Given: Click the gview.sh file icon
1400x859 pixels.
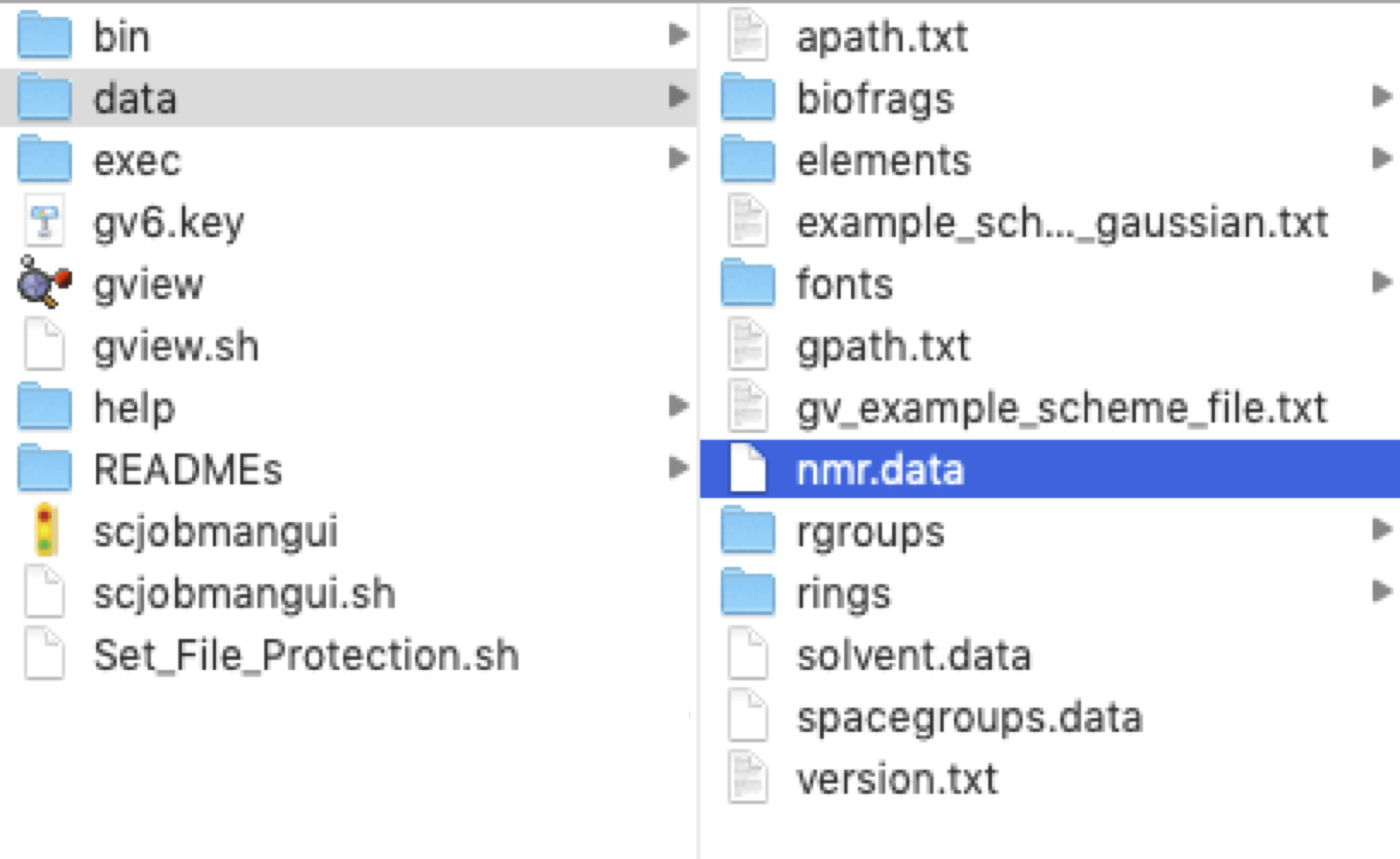Looking at the screenshot, I should 44,345.
